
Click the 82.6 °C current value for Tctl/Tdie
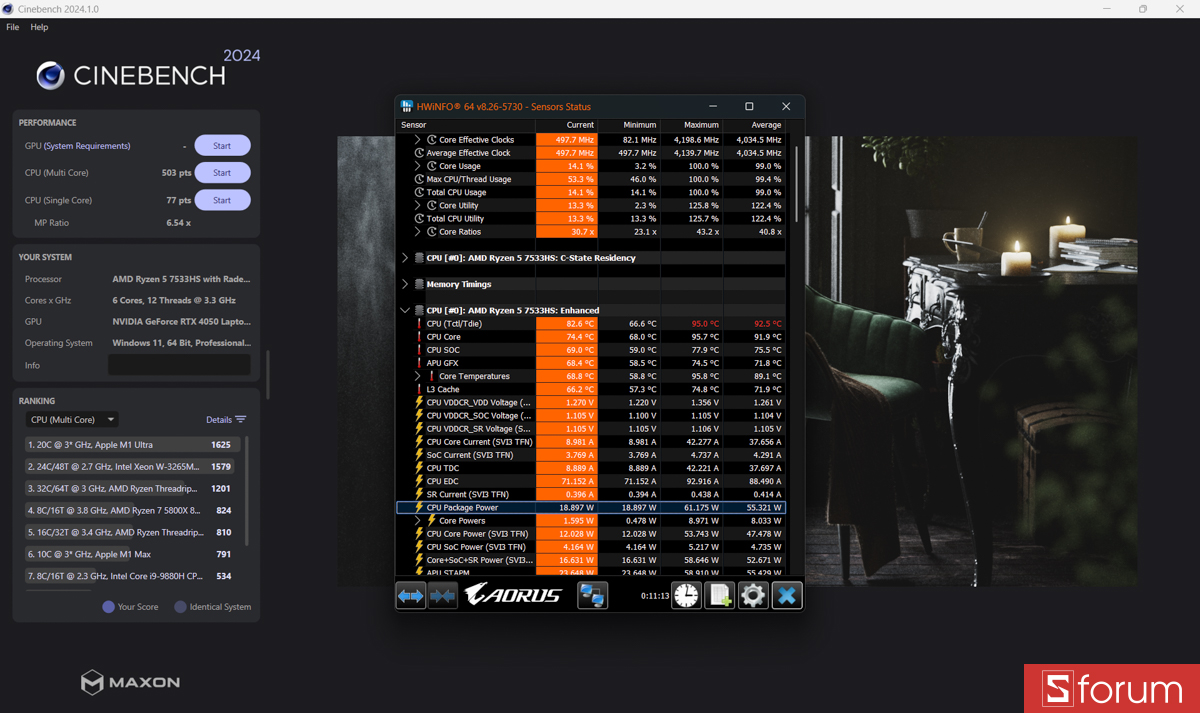point(566,324)
